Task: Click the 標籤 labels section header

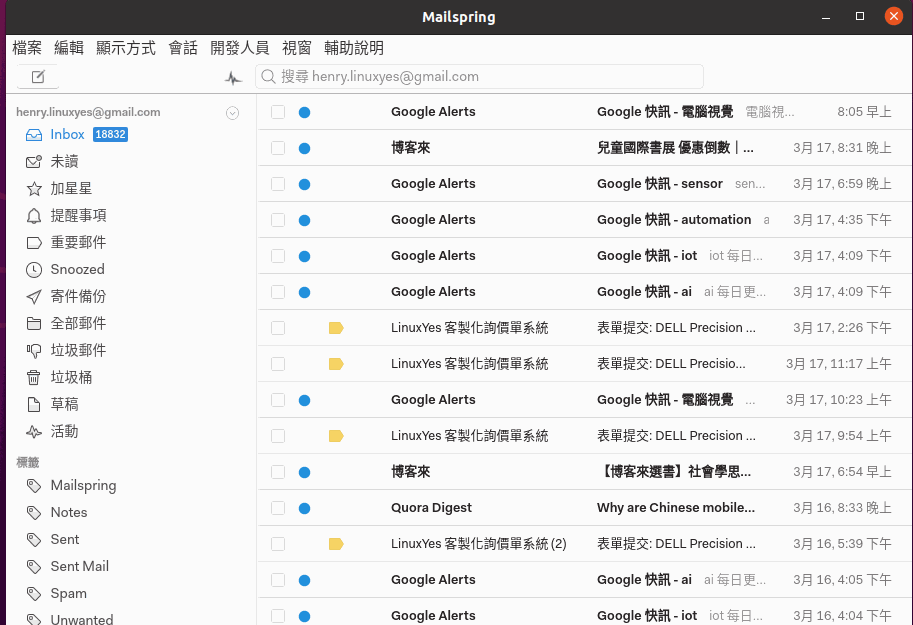Action: [x=27, y=462]
